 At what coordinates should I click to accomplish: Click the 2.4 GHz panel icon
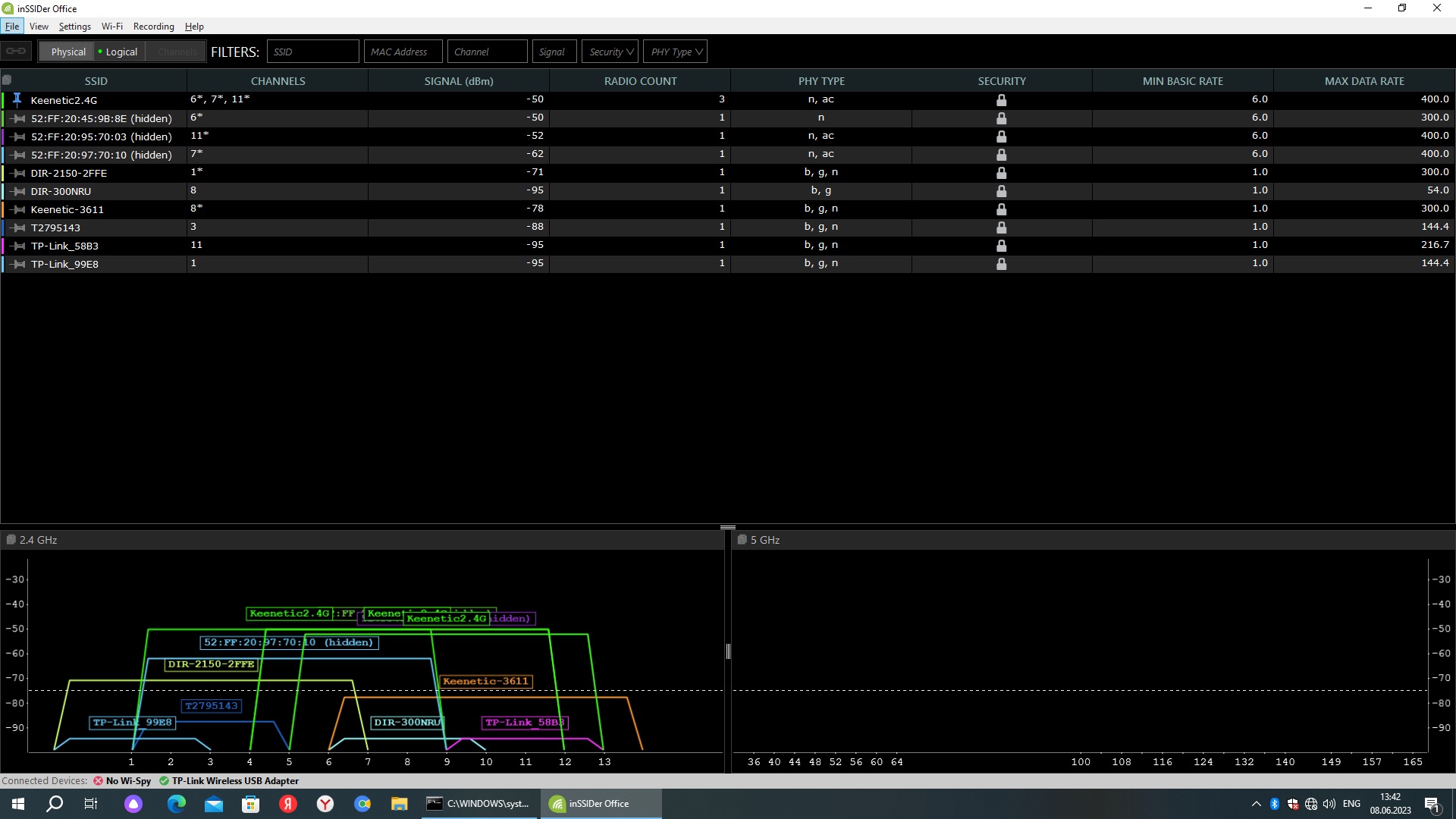click(x=11, y=540)
